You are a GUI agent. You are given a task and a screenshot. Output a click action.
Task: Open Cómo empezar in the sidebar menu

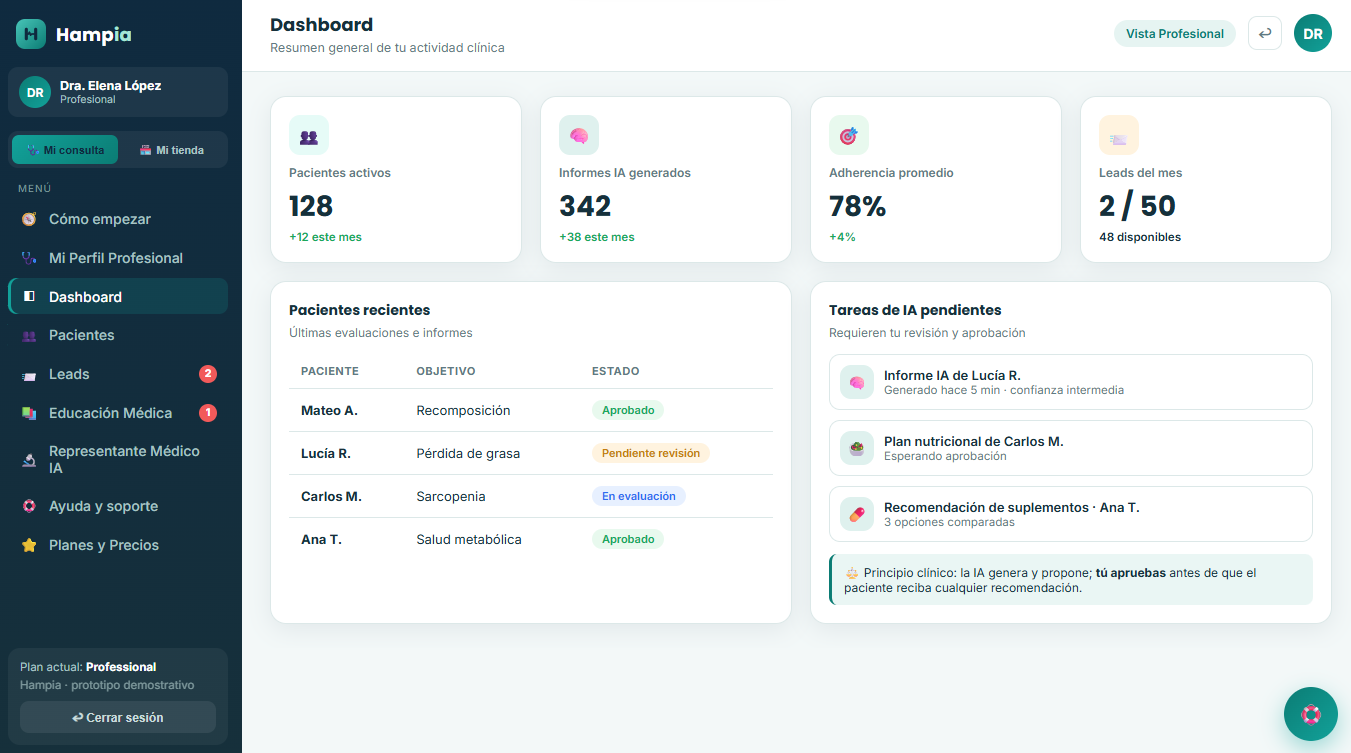[118, 219]
